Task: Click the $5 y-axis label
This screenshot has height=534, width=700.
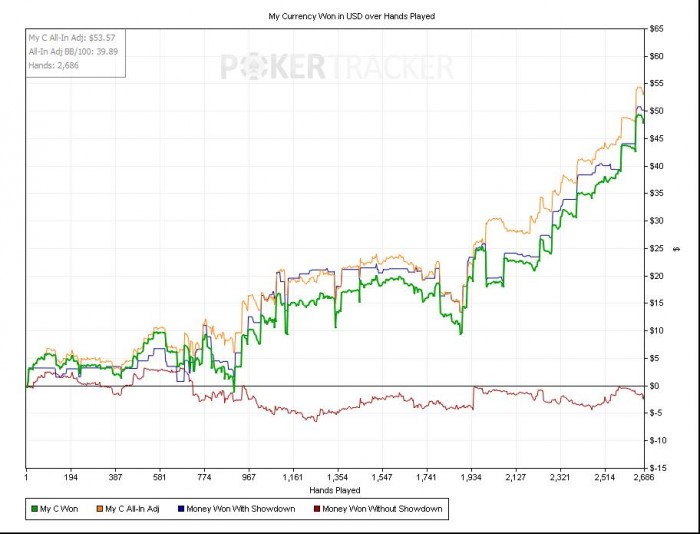Action: 654,358
